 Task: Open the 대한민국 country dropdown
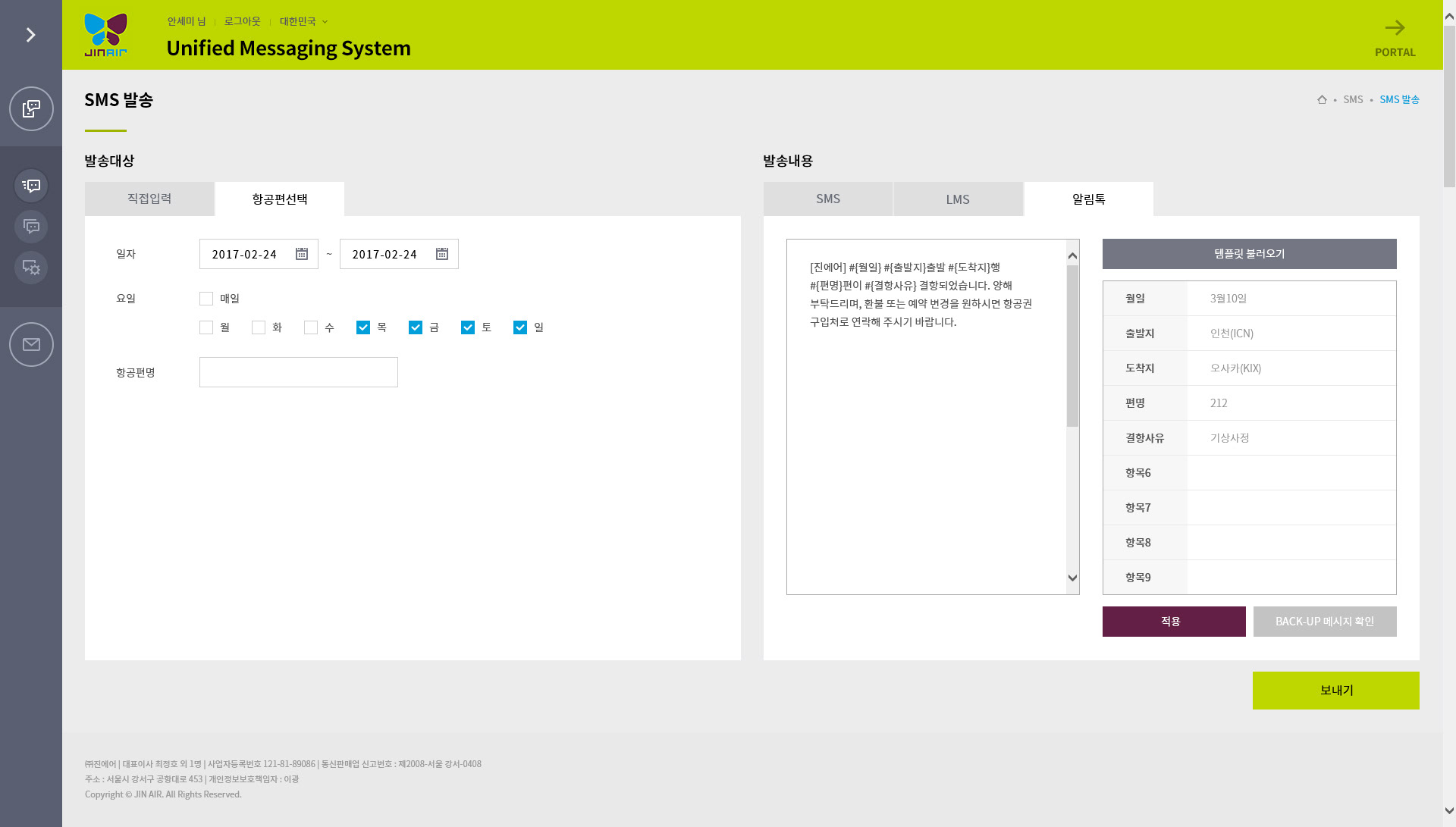[303, 21]
